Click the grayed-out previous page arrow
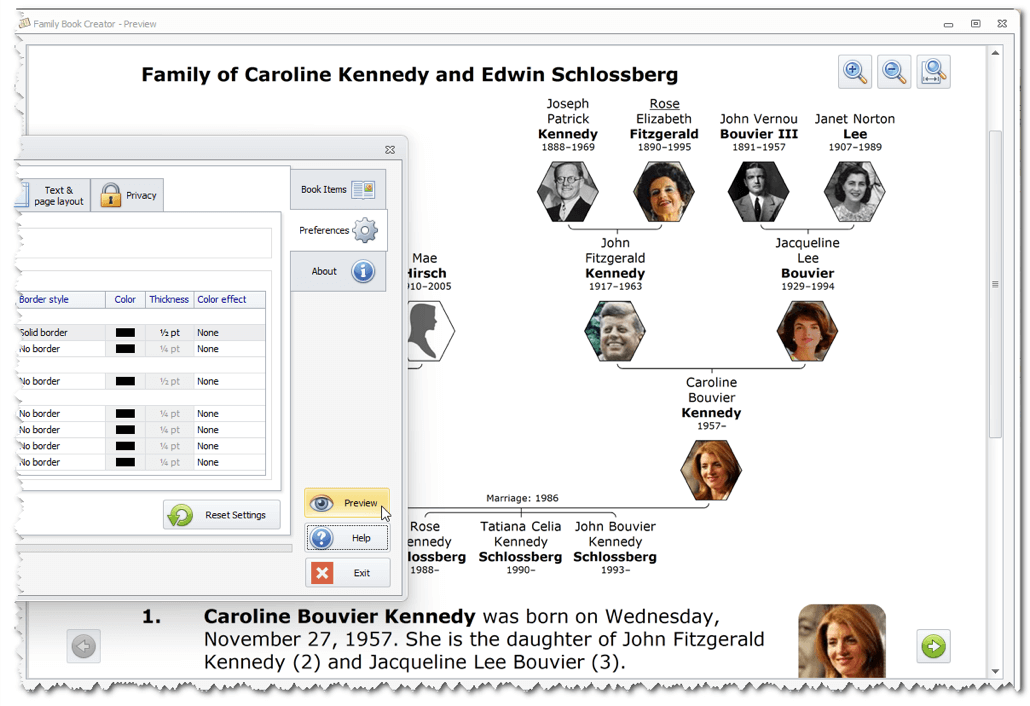 pos(84,646)
